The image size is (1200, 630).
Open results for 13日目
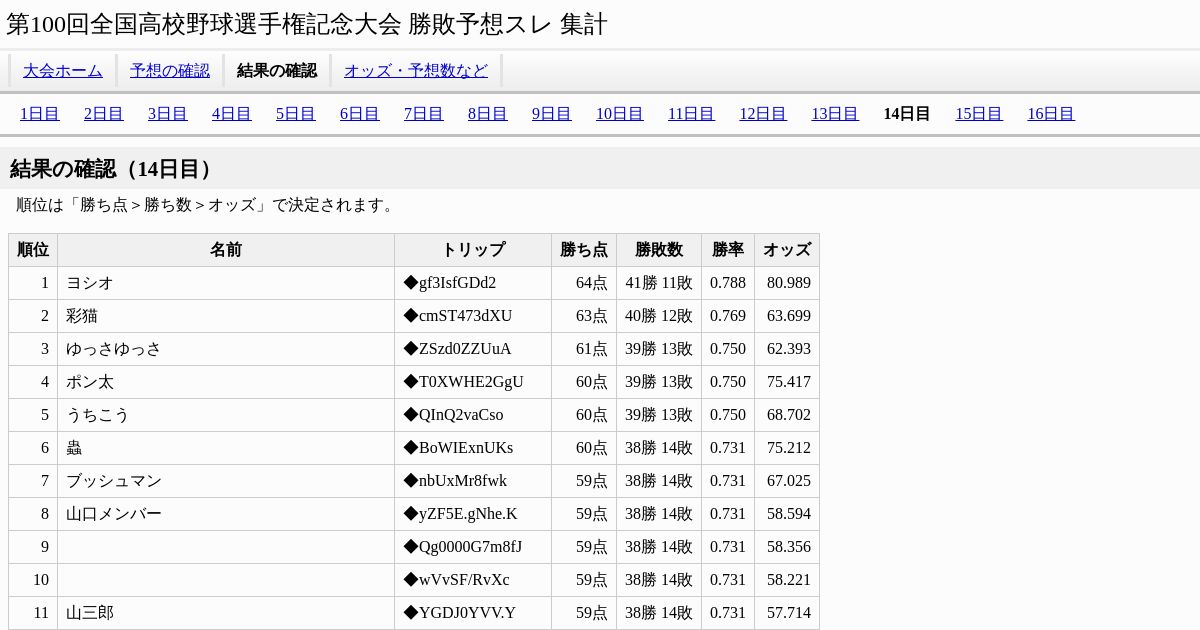[x=835, y=113]
